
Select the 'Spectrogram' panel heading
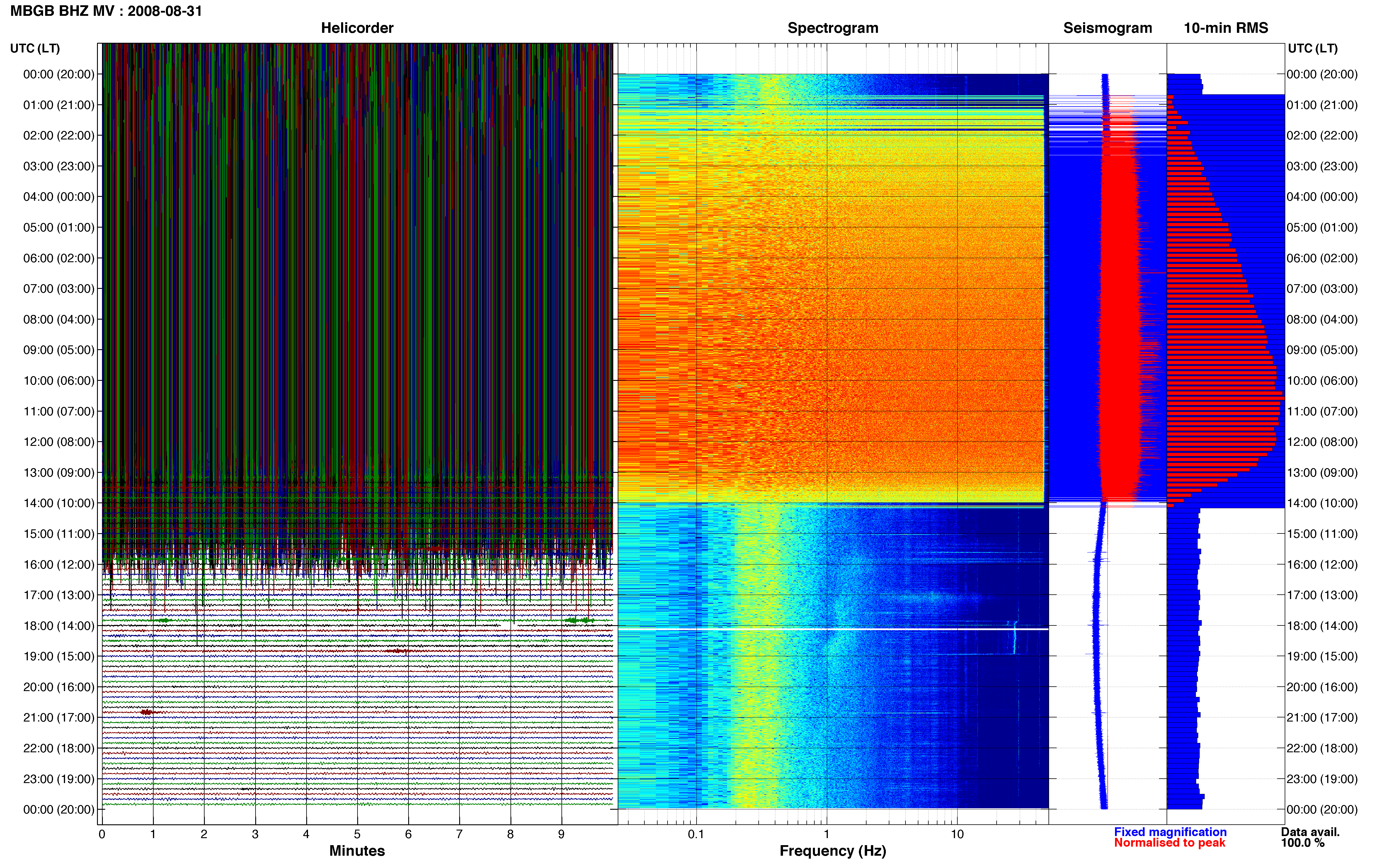click(x=833, y=28)
